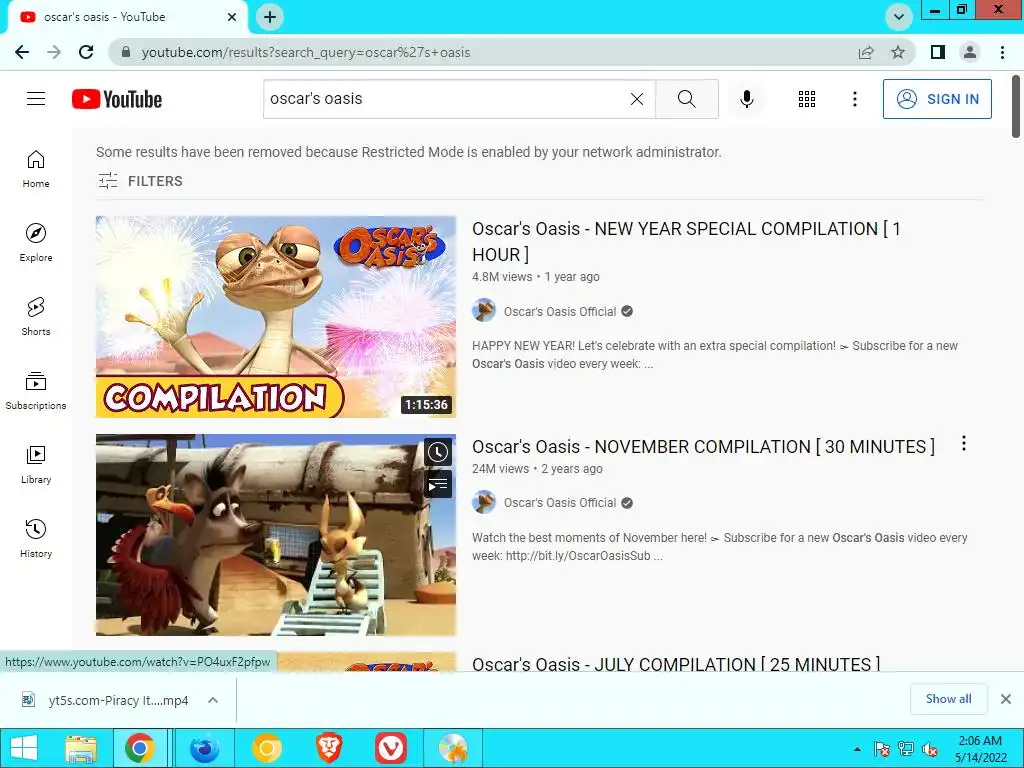1024x768 pixels.
Task: Click the YouTube logo
Action: tap(117, 99)
